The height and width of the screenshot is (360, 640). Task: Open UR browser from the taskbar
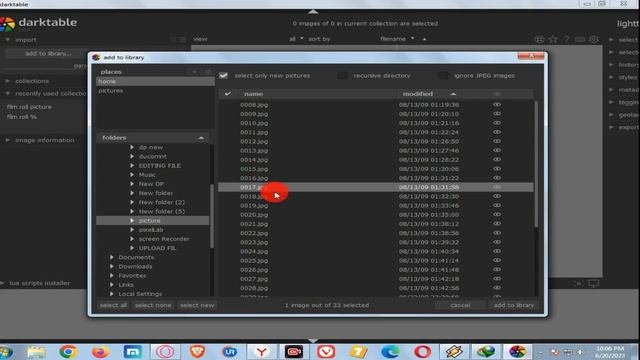pyautogui.click(x=229, y=351)
